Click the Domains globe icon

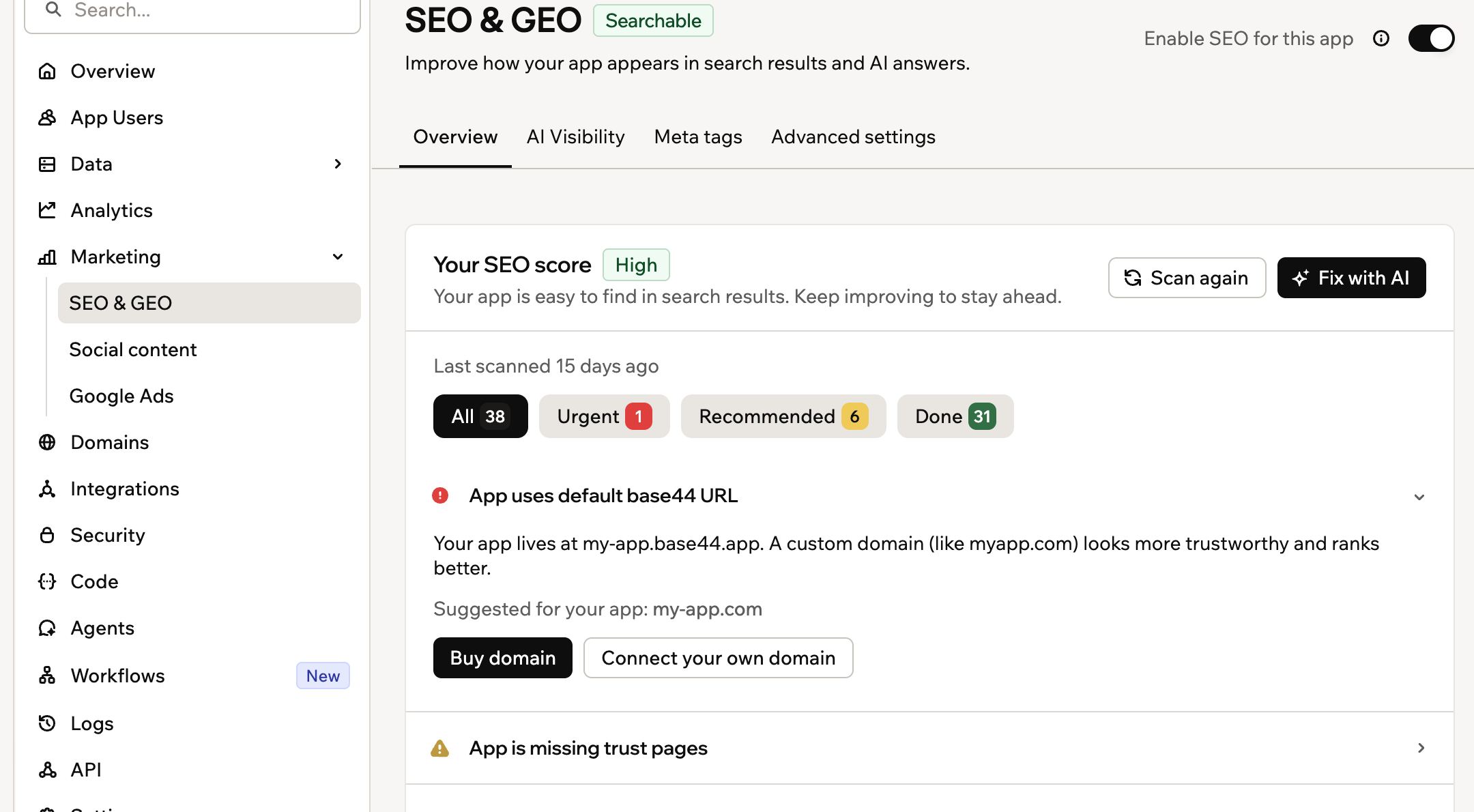coord(47,442)
